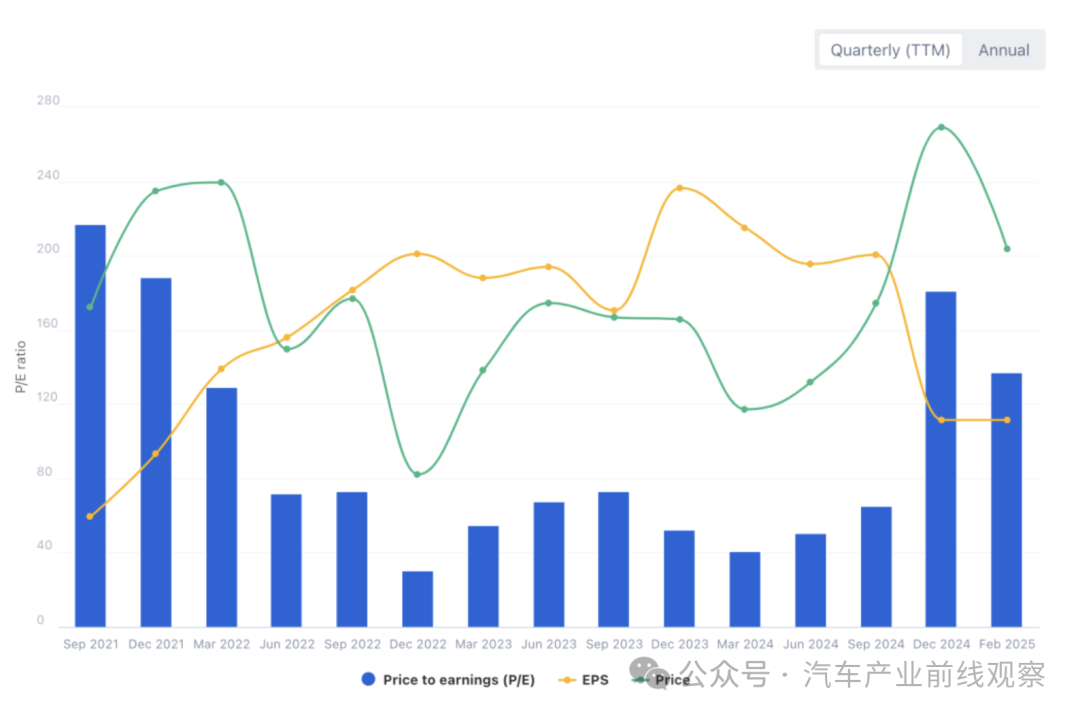Screen dimensions: 1080x718
Task: Select the Feb 2025 P/E bar
Action: (x=1006, y=500)
